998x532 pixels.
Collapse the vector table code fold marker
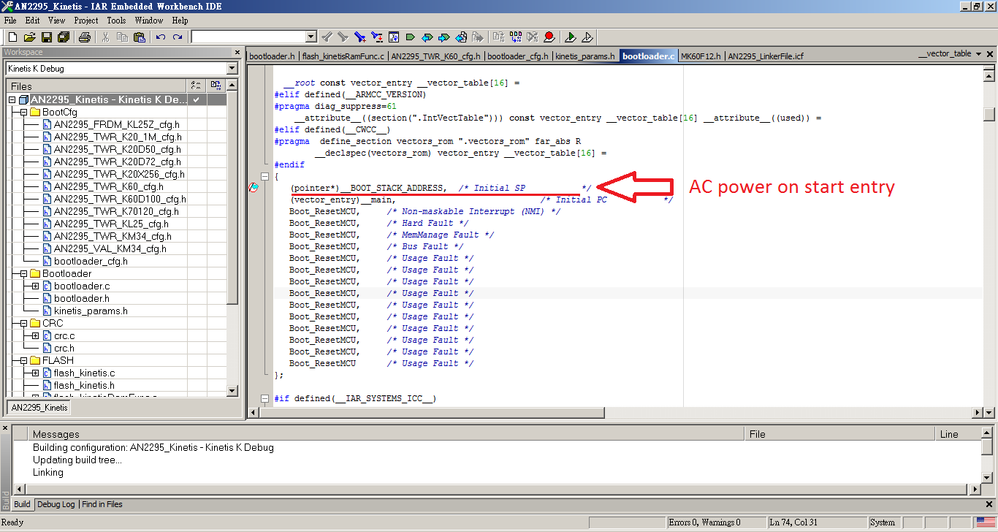pyautogui.click(x=265, y=176)
